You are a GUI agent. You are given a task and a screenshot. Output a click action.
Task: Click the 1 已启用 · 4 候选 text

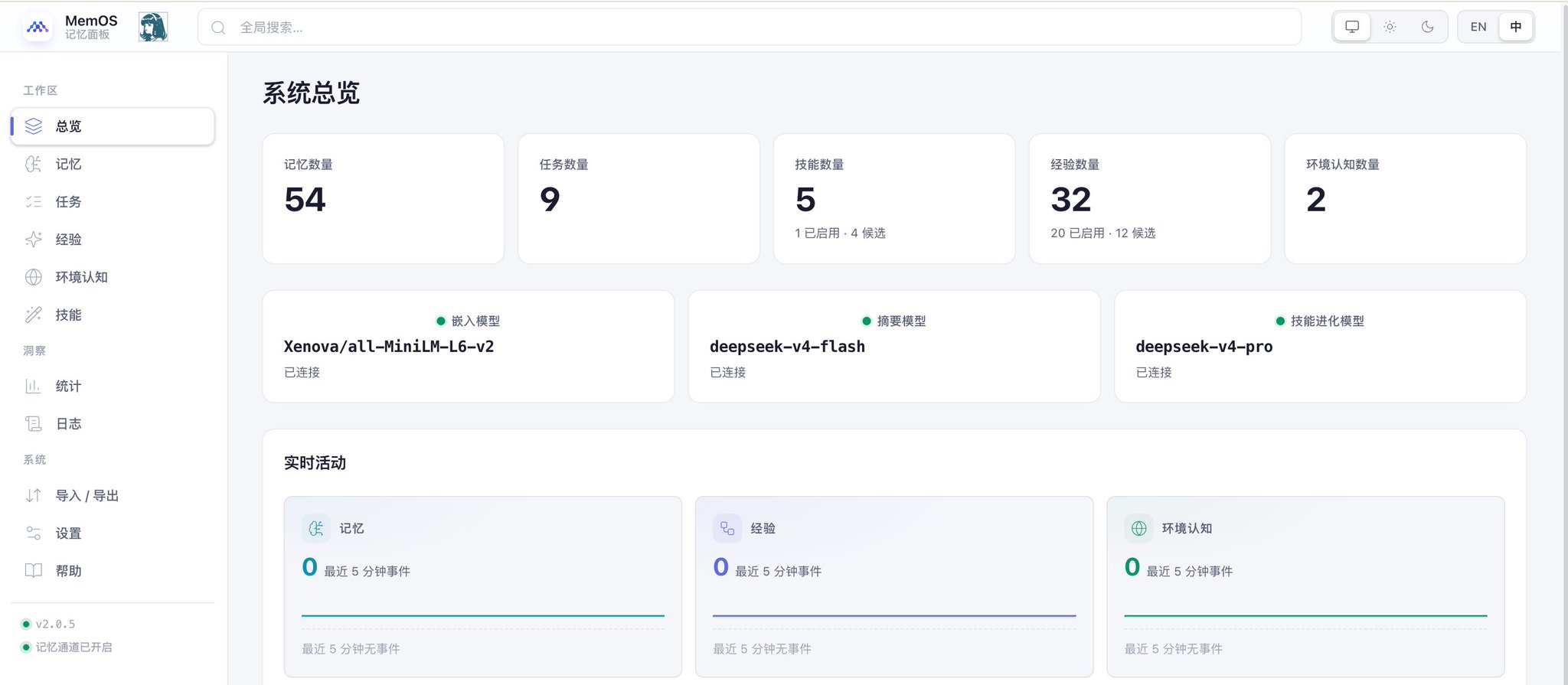(x=840, y=233)
